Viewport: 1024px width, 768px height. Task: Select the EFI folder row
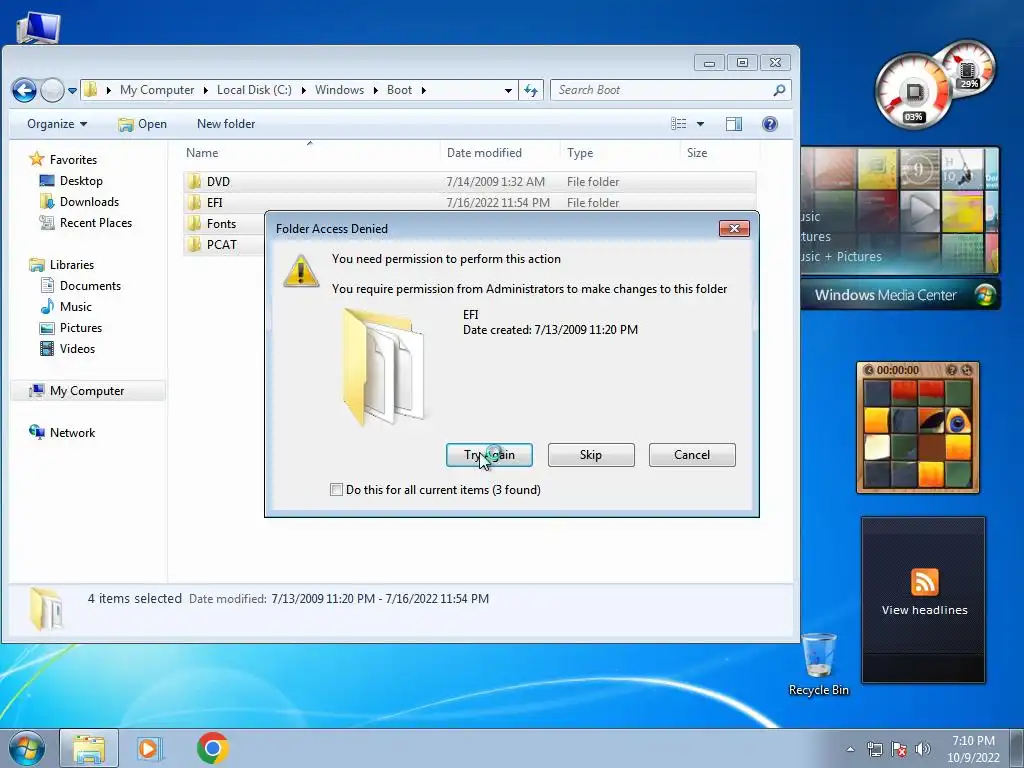click(470, 202)
